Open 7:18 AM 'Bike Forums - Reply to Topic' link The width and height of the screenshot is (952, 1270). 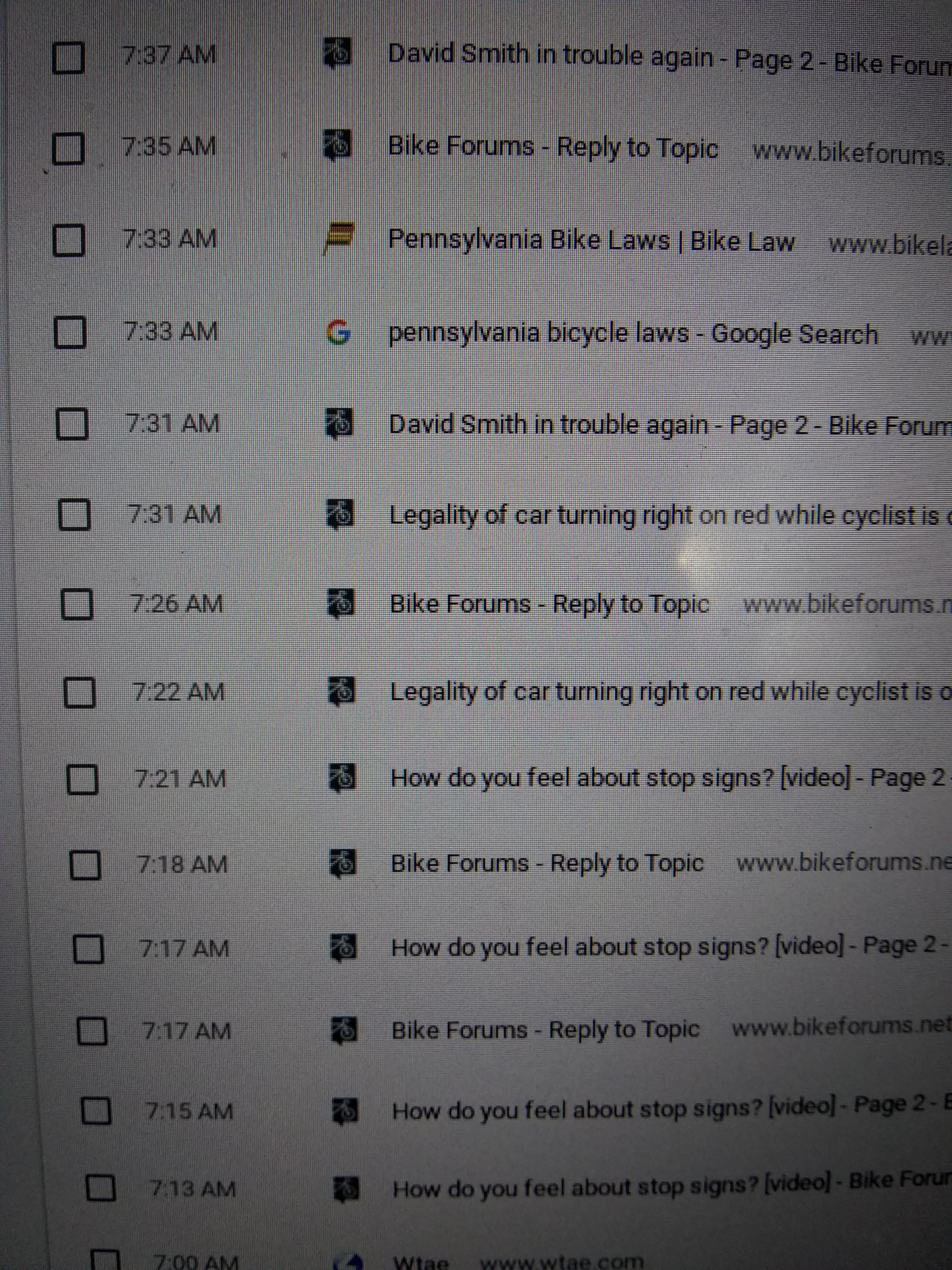pos(548,863)
